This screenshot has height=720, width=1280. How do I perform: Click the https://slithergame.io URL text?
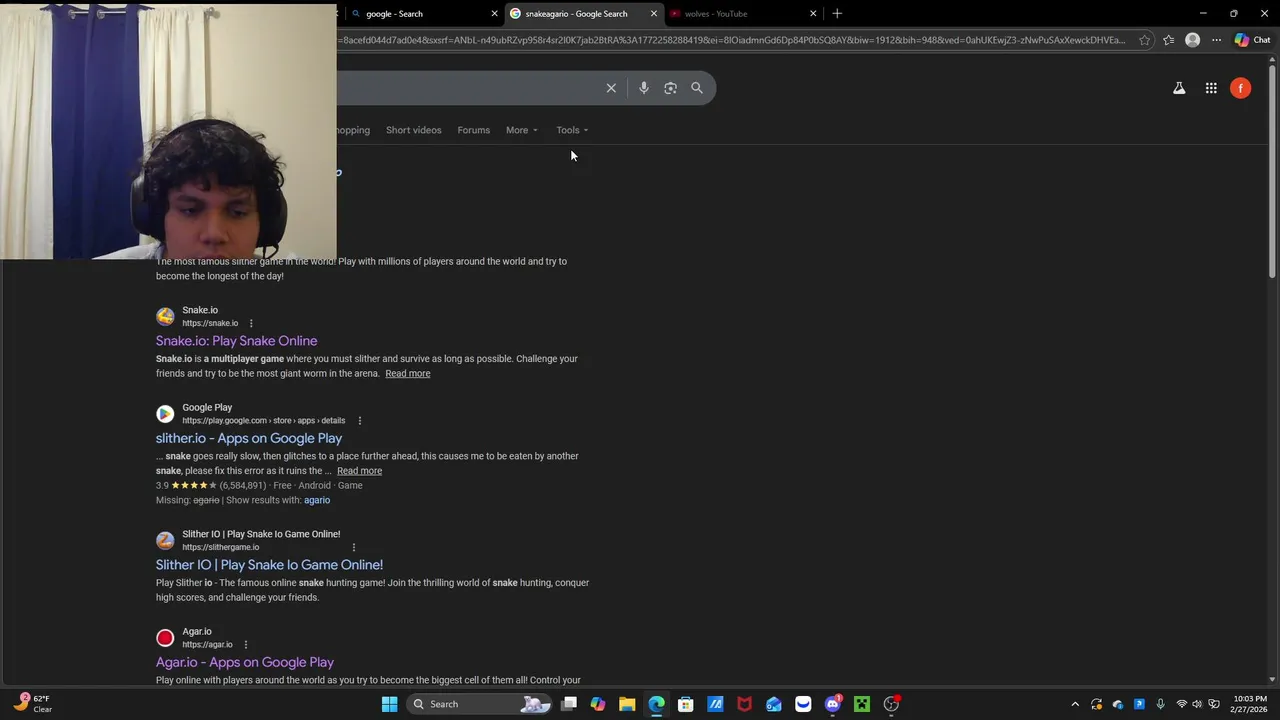point(220,547)
